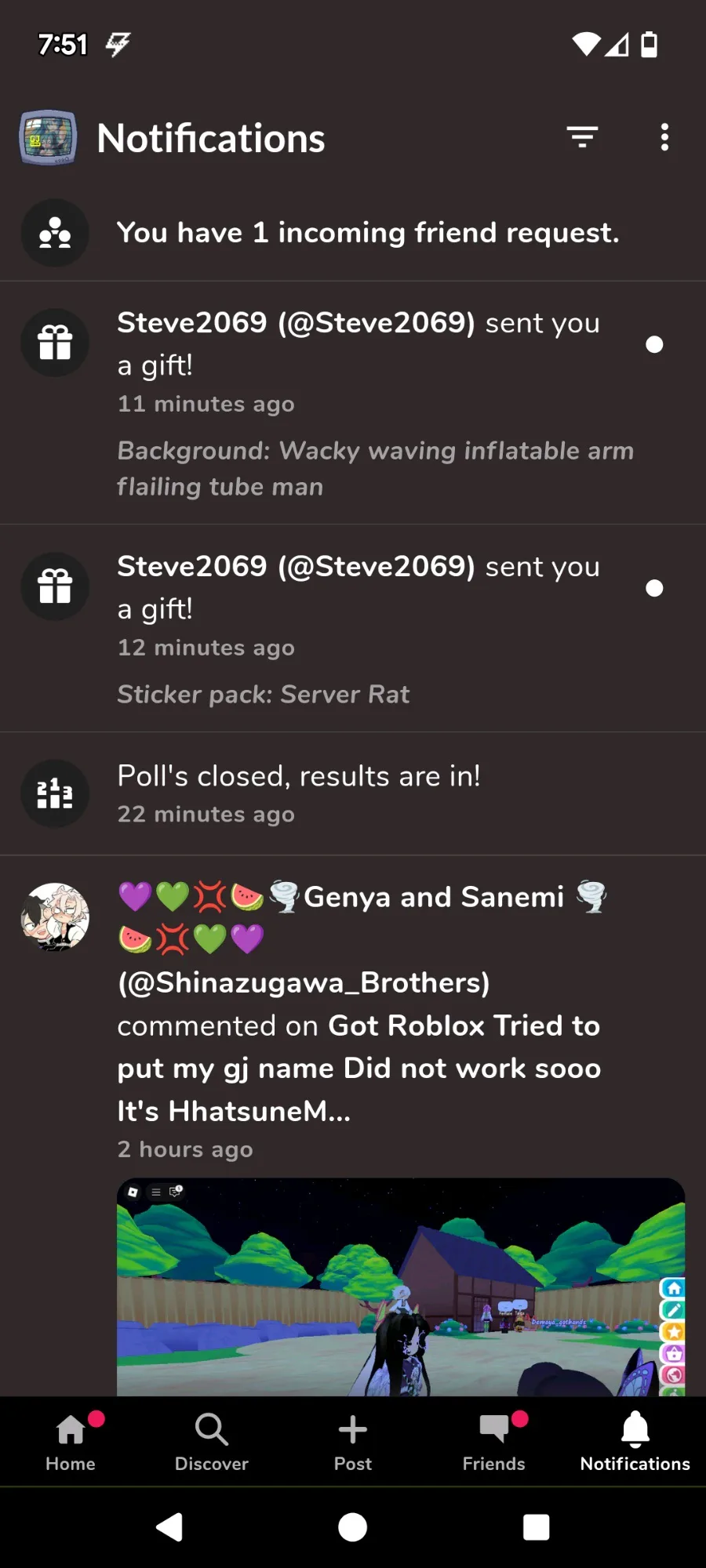This screenshot has height=1568, width=706.
Task: Go to the Friends tab
Action: pyautogui.click(x=494, y=1441)
